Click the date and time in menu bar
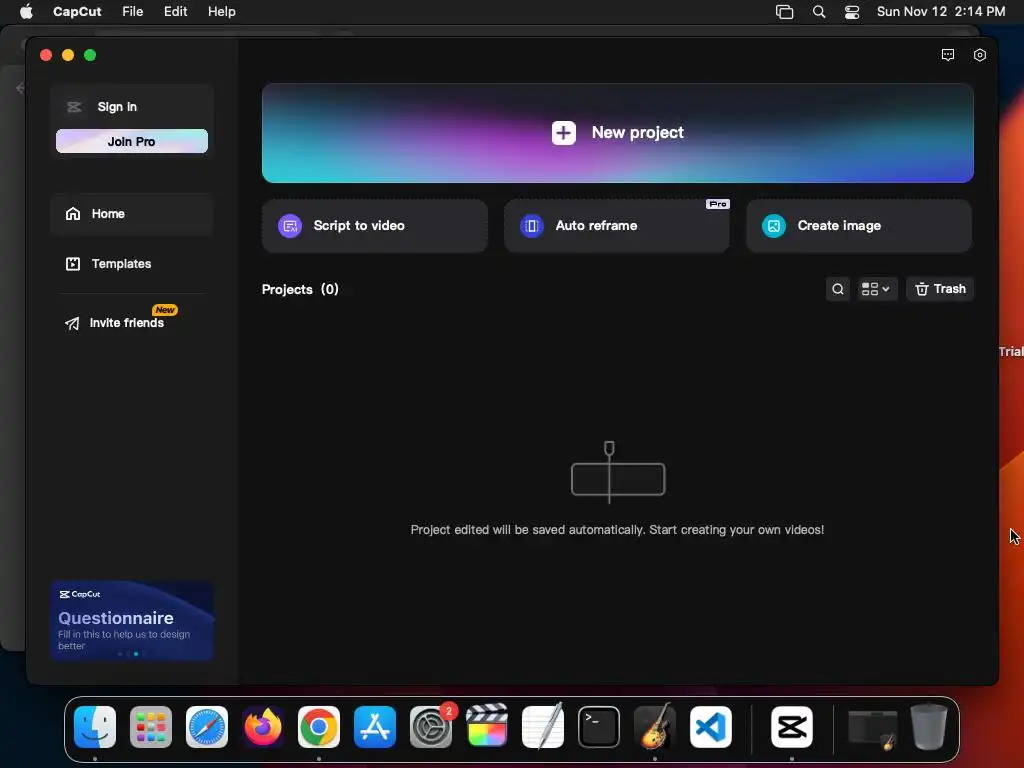Viewport: 1024px width, 768px height. click(940, 12)
